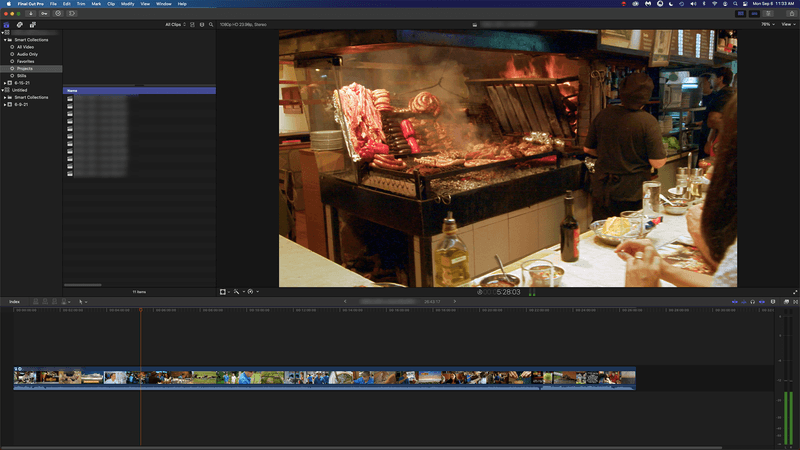The height and width of the screenshot is (450, 800).
Task: Go forward in timeline history arrow
Action: tap(455, 302)
